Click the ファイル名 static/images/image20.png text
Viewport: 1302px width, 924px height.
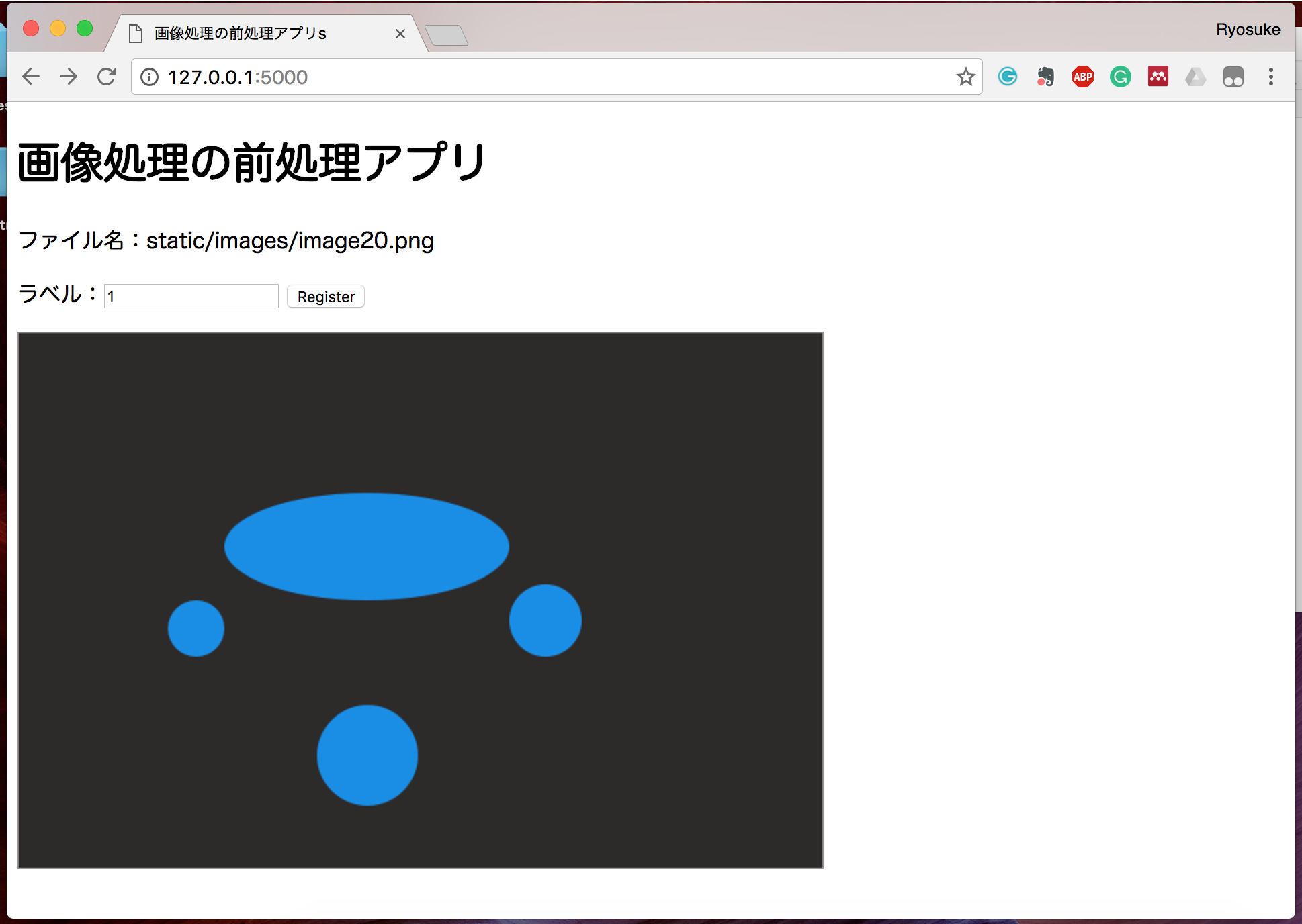pyautogui.click(x=226, y=240)
